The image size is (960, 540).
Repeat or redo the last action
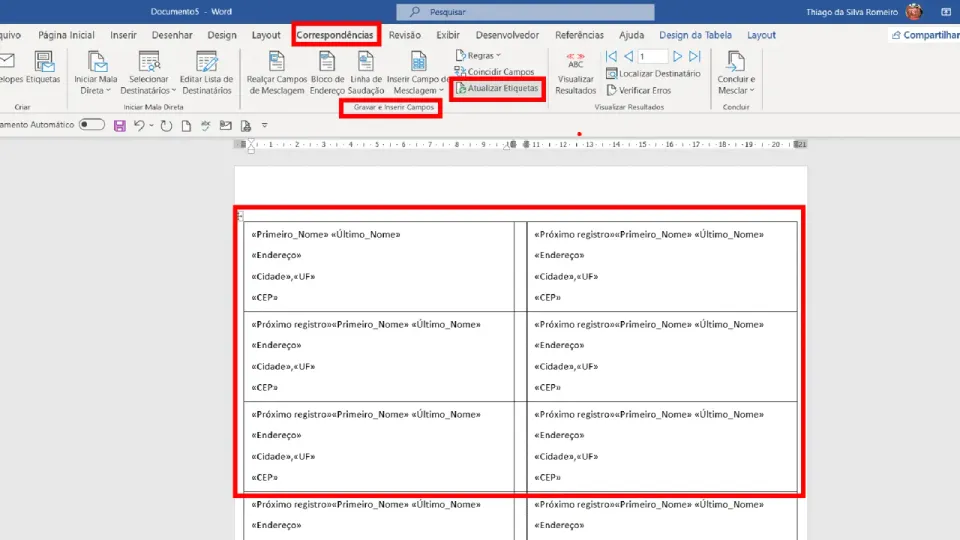(x=166, y=126)
